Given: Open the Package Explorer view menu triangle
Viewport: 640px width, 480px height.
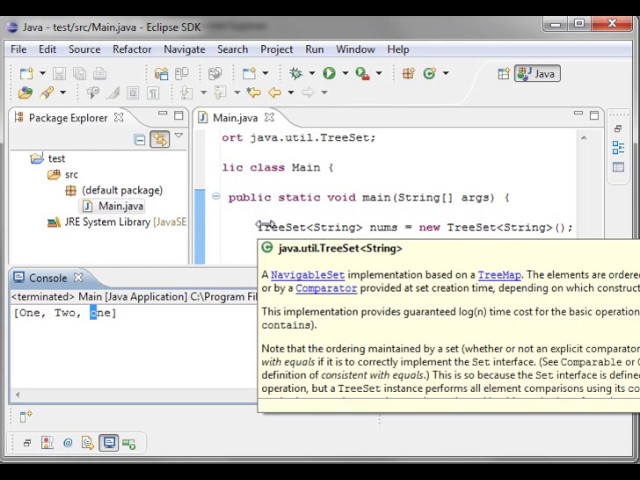Looking at the screenshot, I should pyautogui.click(x=179, y=135).
